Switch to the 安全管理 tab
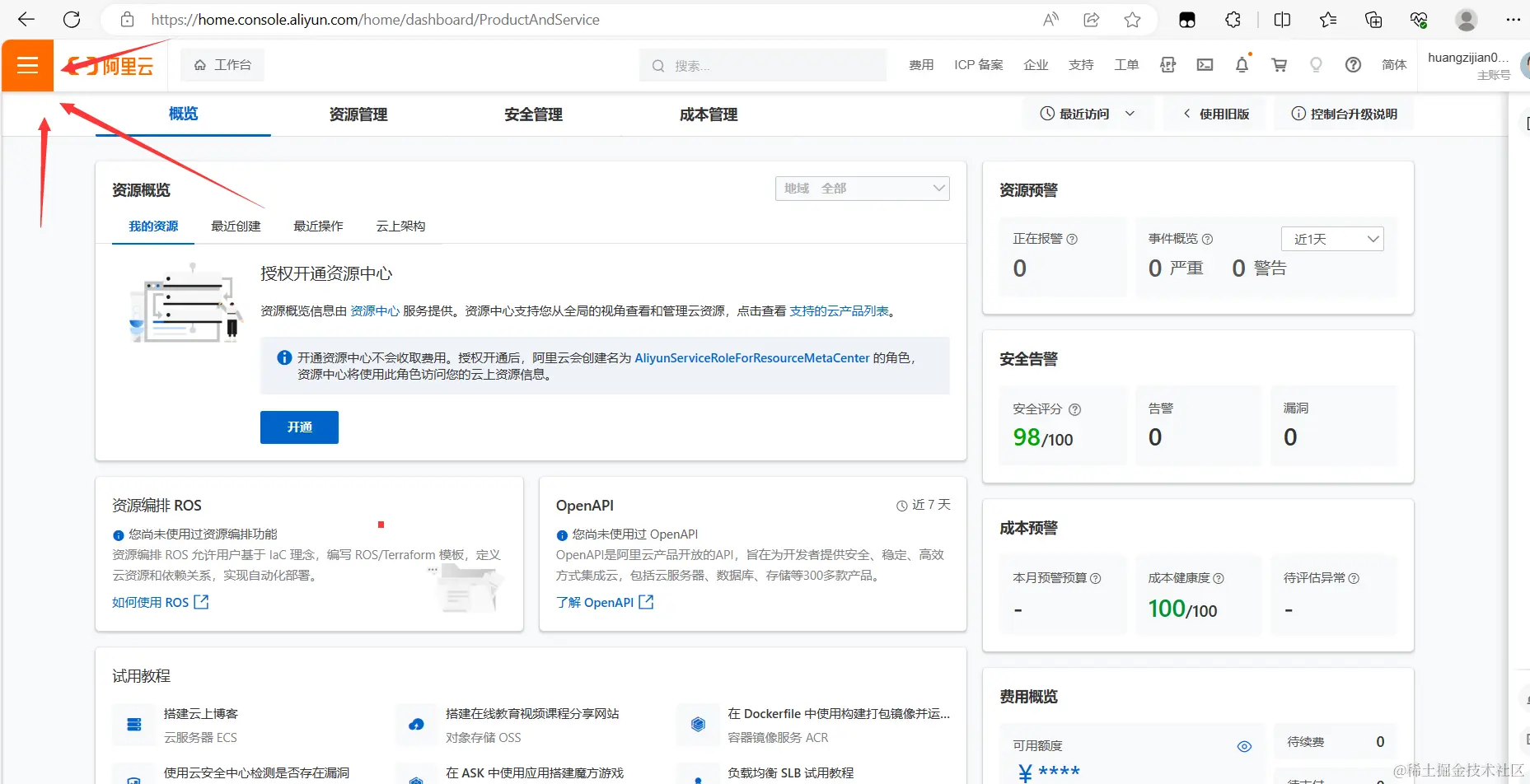This screenshot has height=784, width=1530. pos(534,114)
